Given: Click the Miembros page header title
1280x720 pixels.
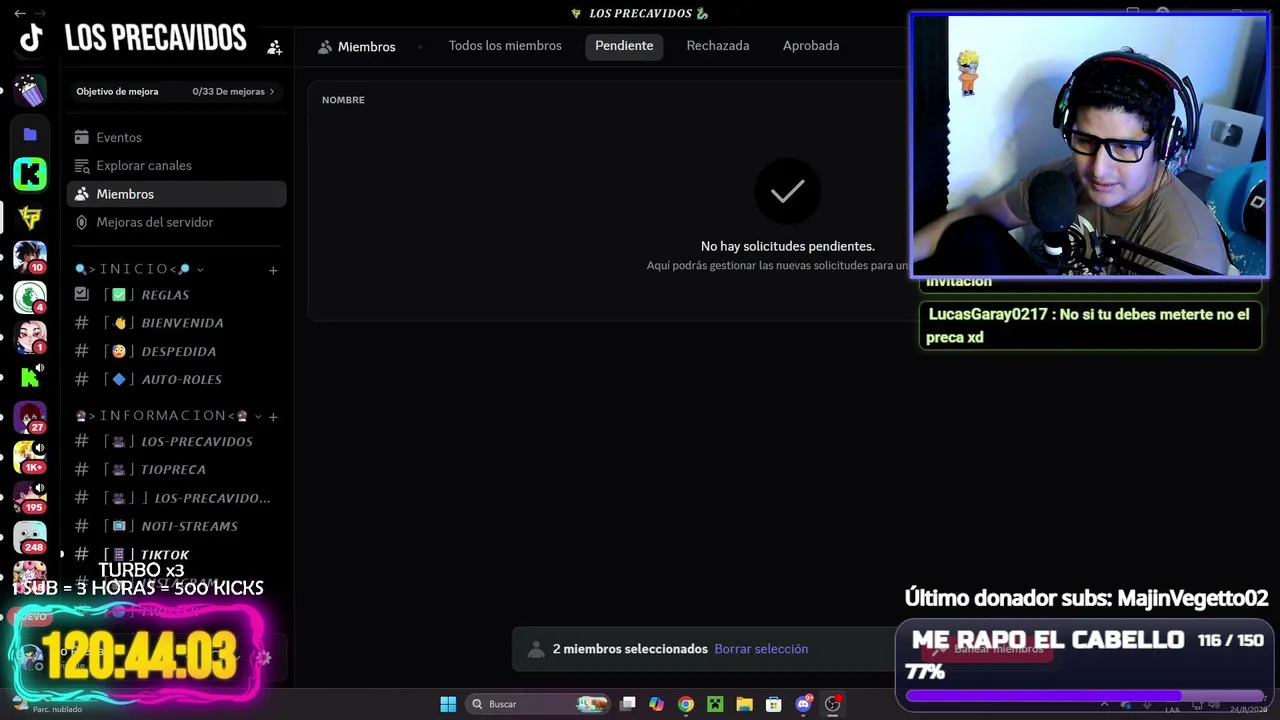Looking at the screenshot, I should coord(366,47).
